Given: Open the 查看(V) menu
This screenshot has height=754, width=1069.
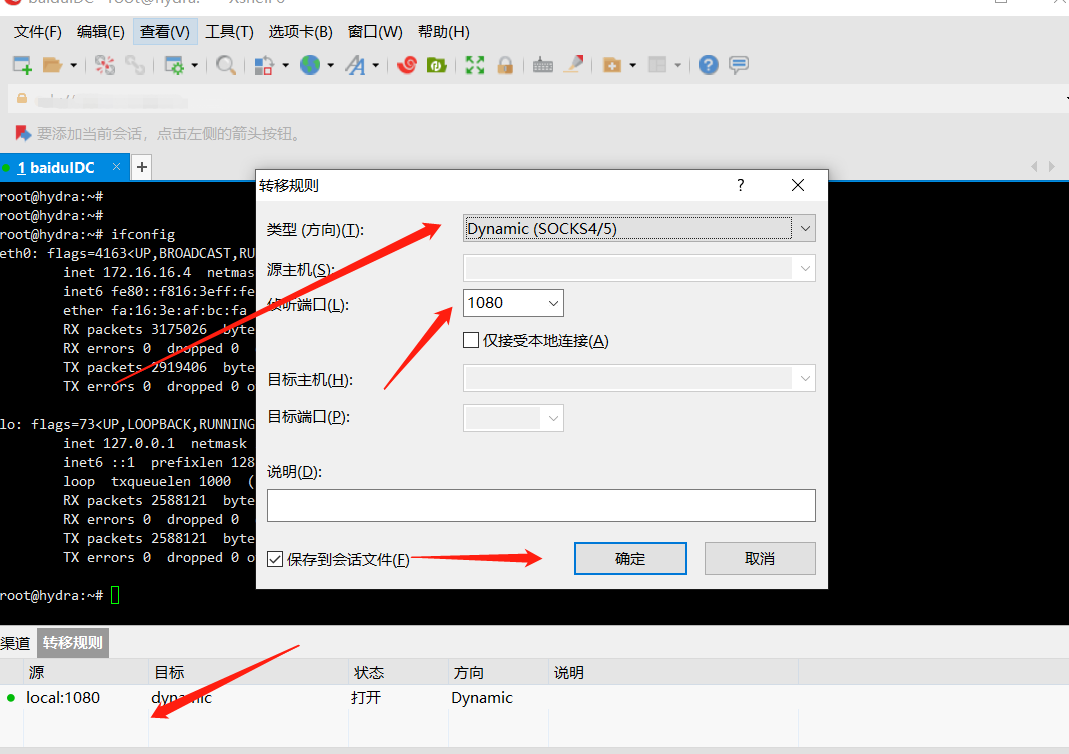Looking at the screenshot, I should (163, 31).
